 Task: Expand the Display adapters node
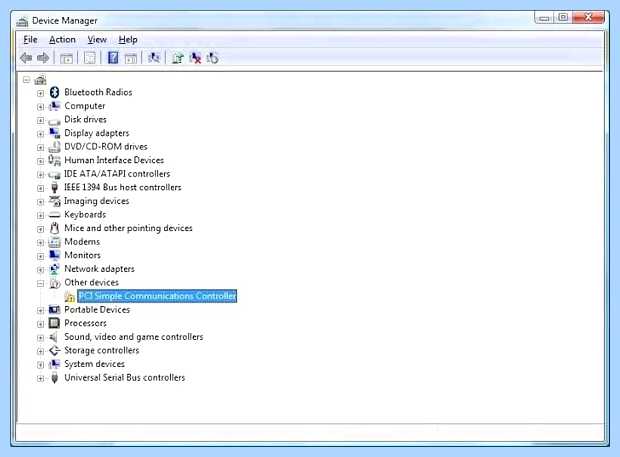pyautogui.click(x=40, y=134)
